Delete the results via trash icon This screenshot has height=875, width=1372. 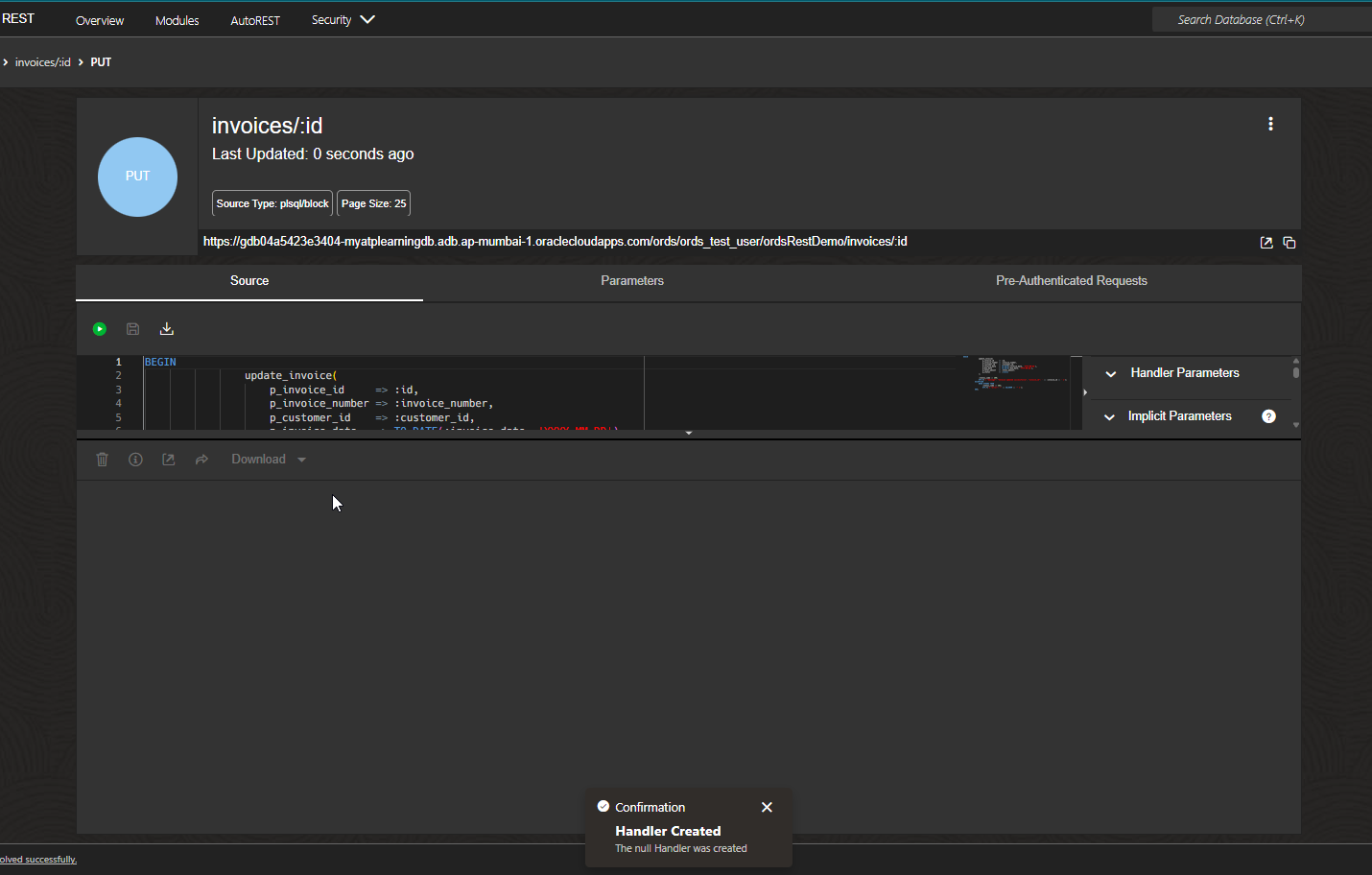[102, 459]
